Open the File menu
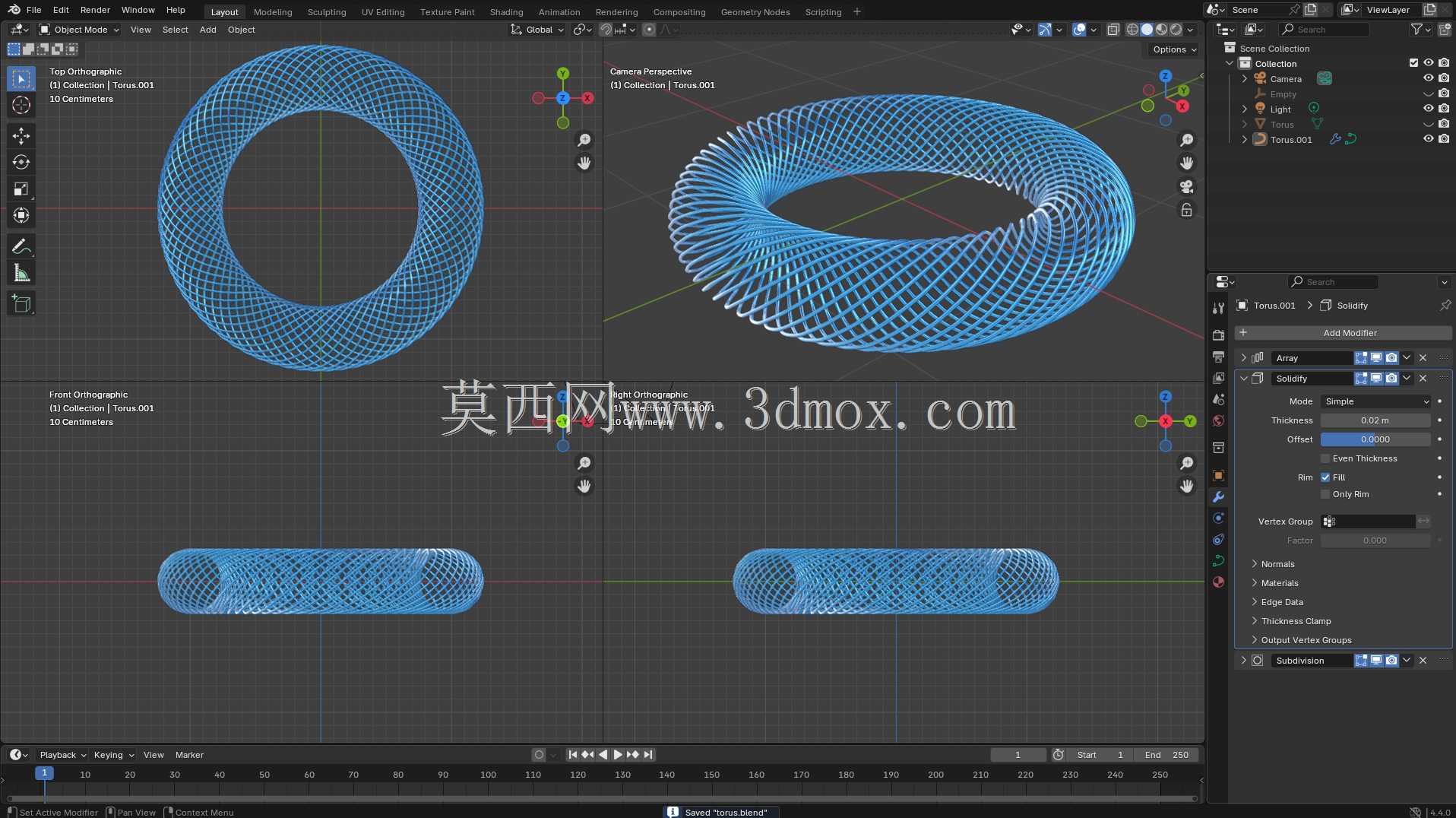This screenshot has height=818, width=1456. coord(33,10)
